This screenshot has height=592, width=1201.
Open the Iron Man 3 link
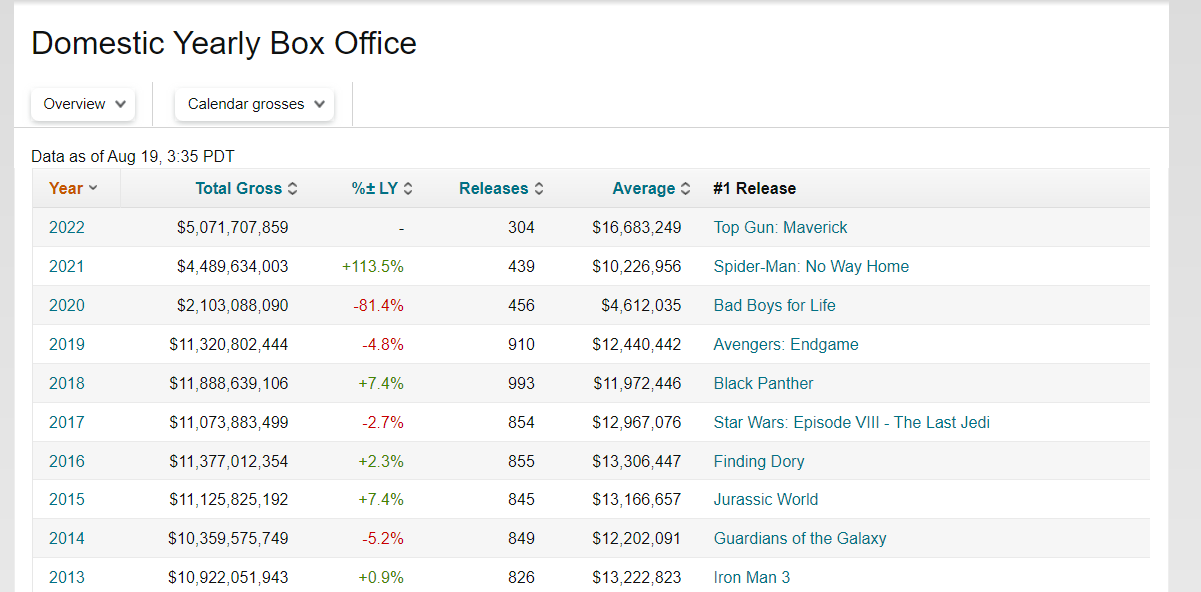click(752, 577)
